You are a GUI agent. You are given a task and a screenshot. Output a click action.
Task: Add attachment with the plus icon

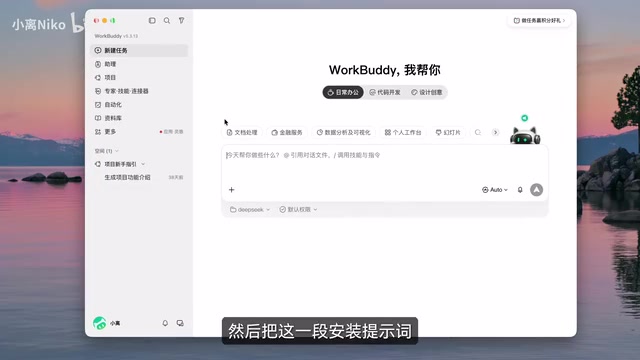[231, 190]
